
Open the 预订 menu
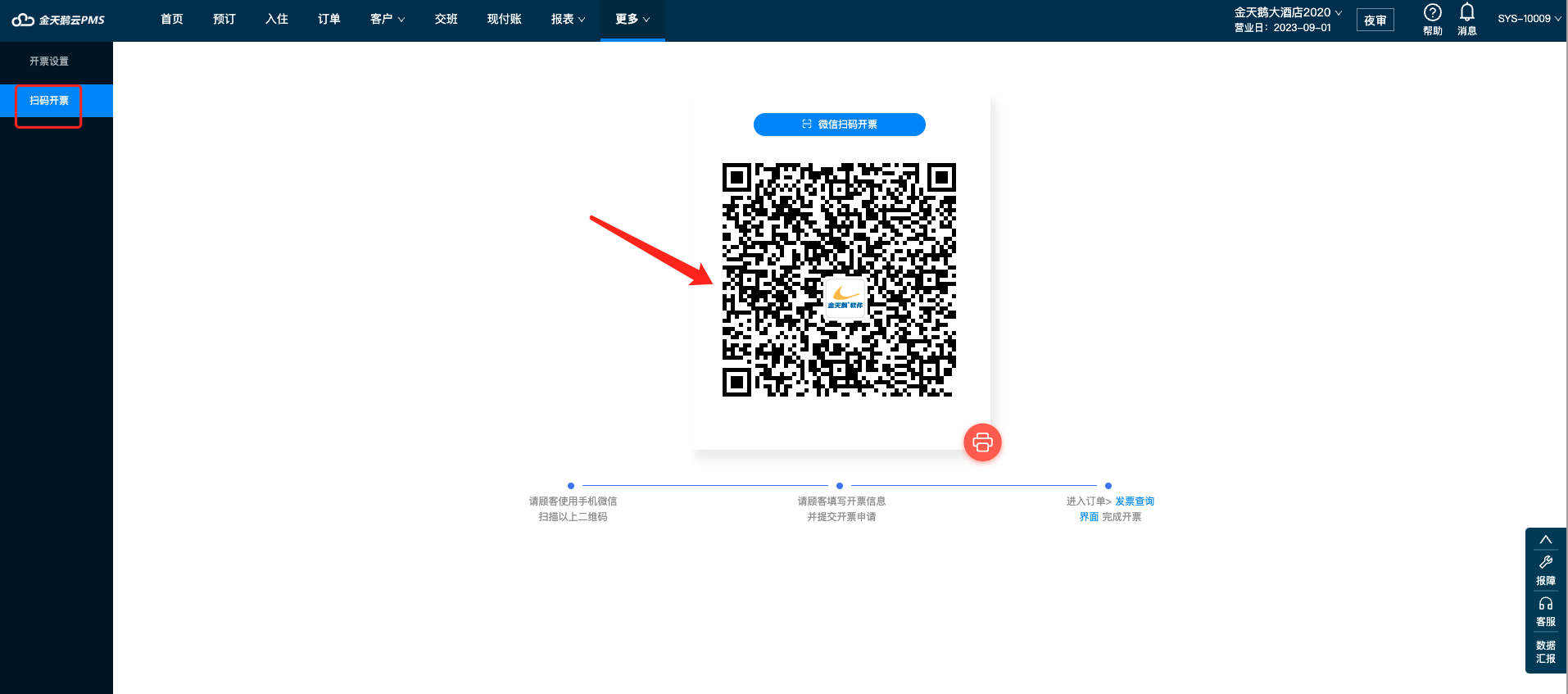coord(224,19)
